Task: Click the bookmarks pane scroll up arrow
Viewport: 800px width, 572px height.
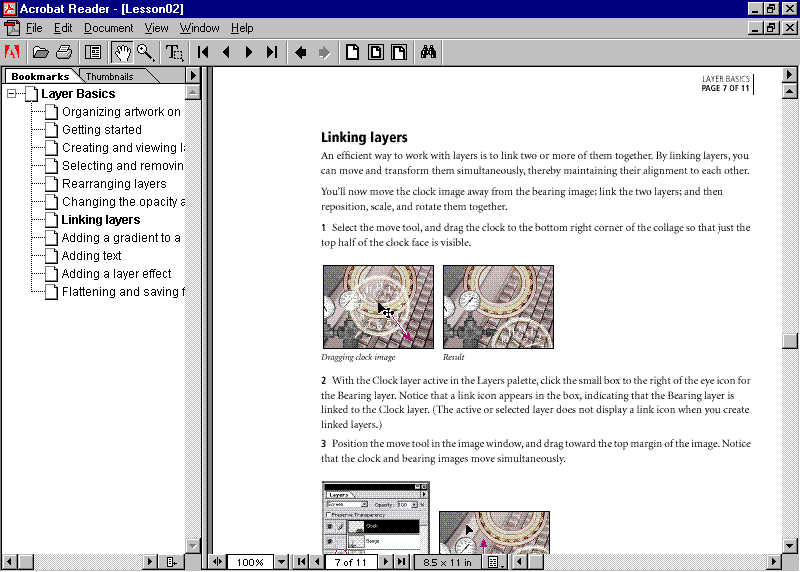Action: pyautogui.click(x=193, y=92)
